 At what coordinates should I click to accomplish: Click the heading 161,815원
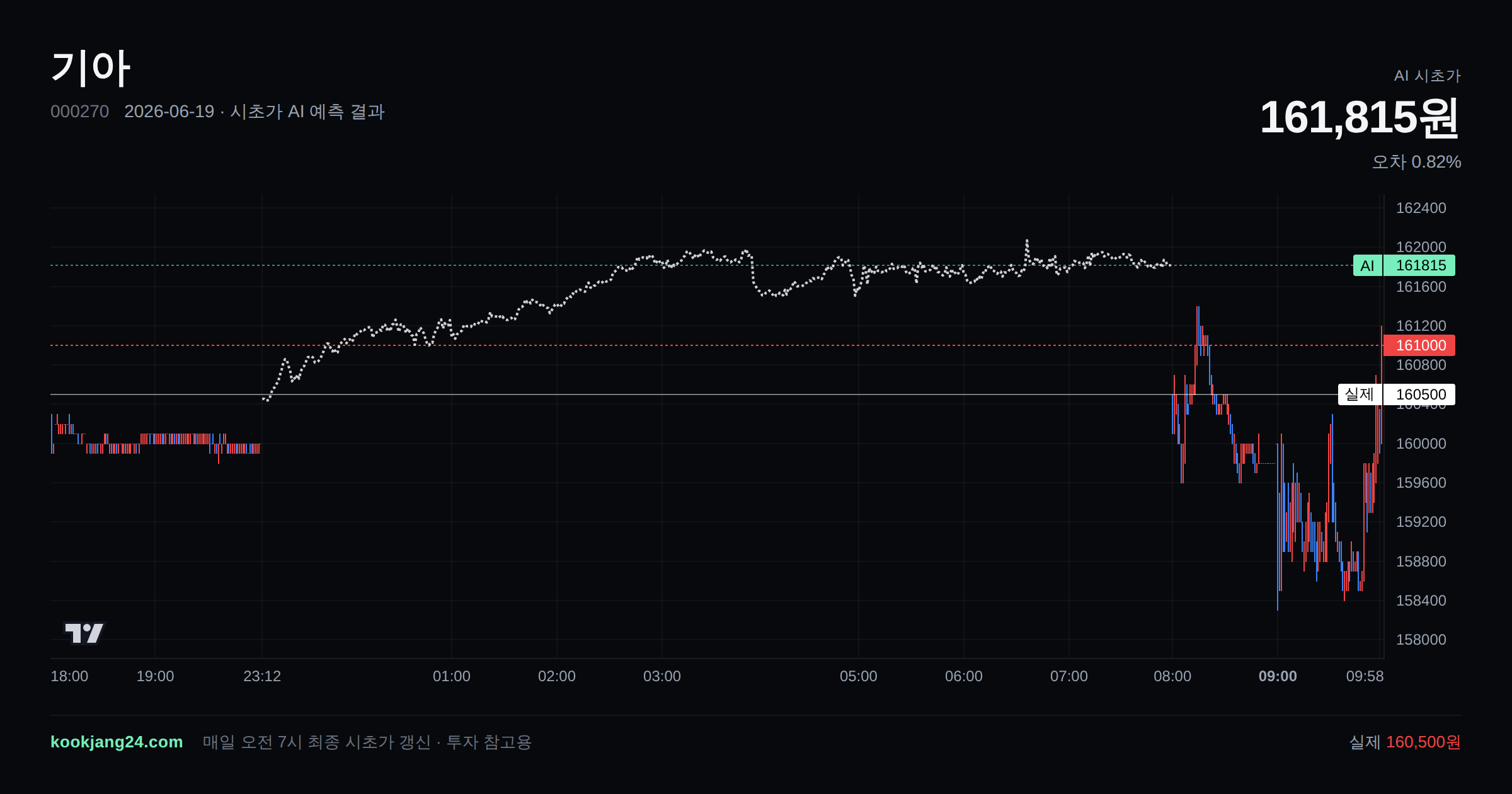(x=1360, y=117)
